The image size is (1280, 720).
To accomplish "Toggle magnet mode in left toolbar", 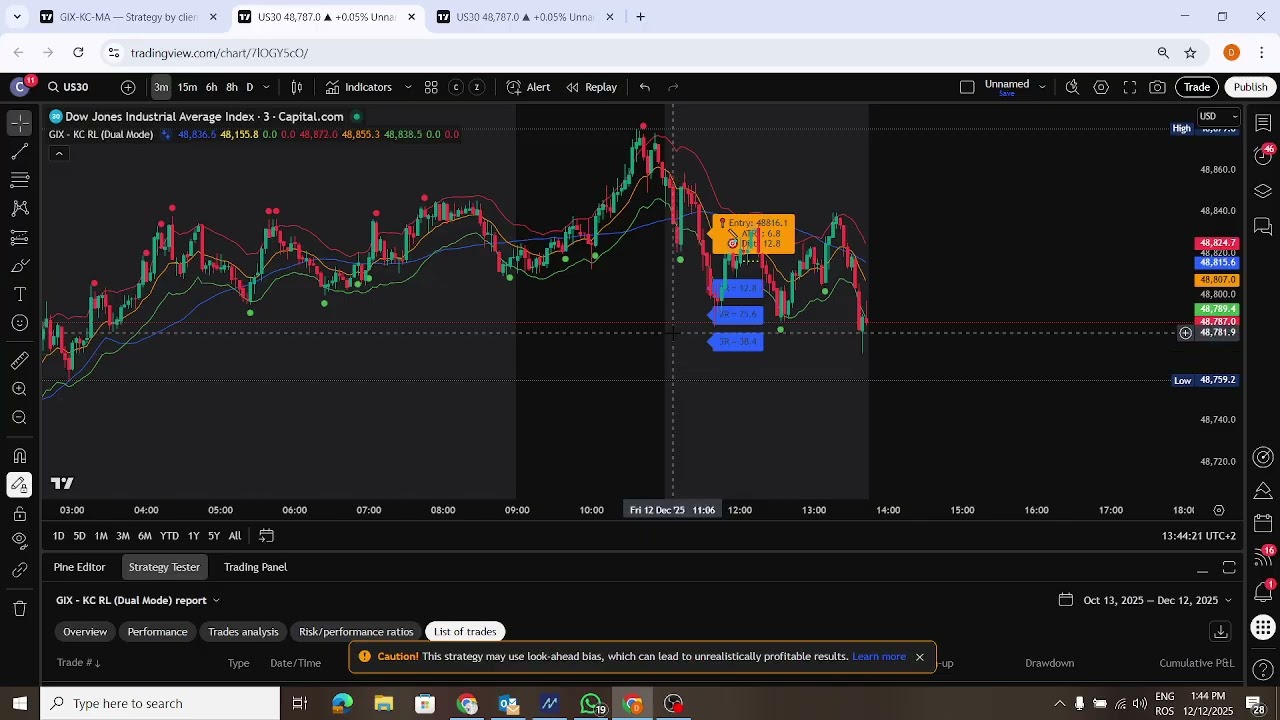I will [x=19, y=456].
